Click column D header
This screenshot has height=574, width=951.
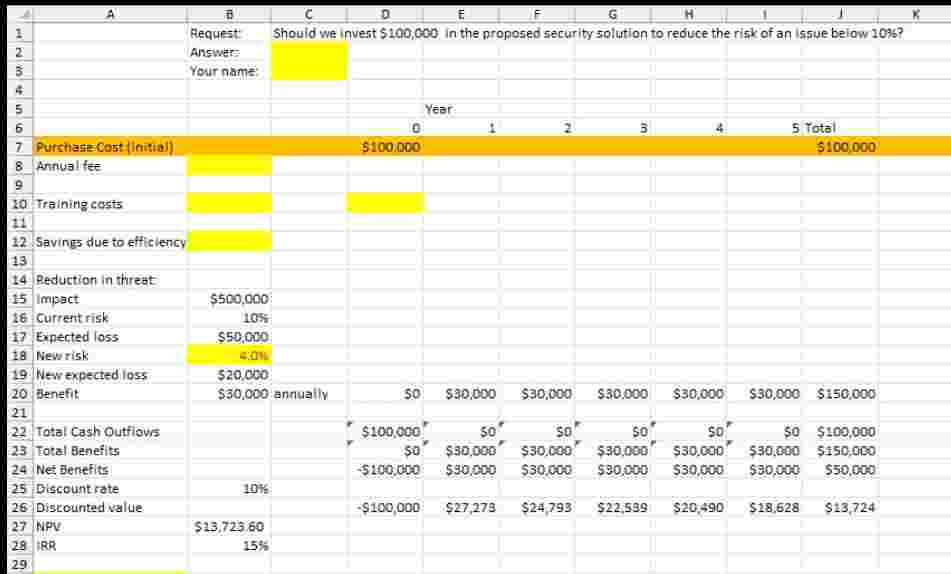coord(386,14)
